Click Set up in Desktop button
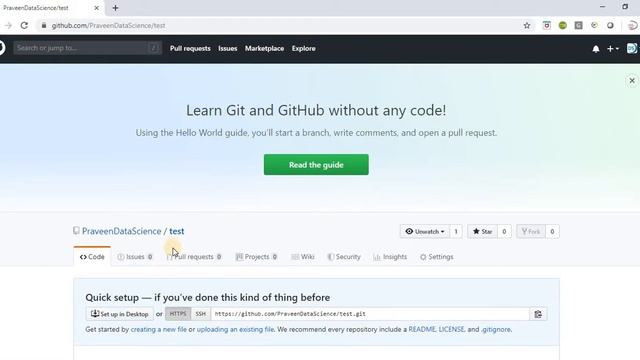The width and height of the screenshot is (640, 360). [x=120, y=314]
